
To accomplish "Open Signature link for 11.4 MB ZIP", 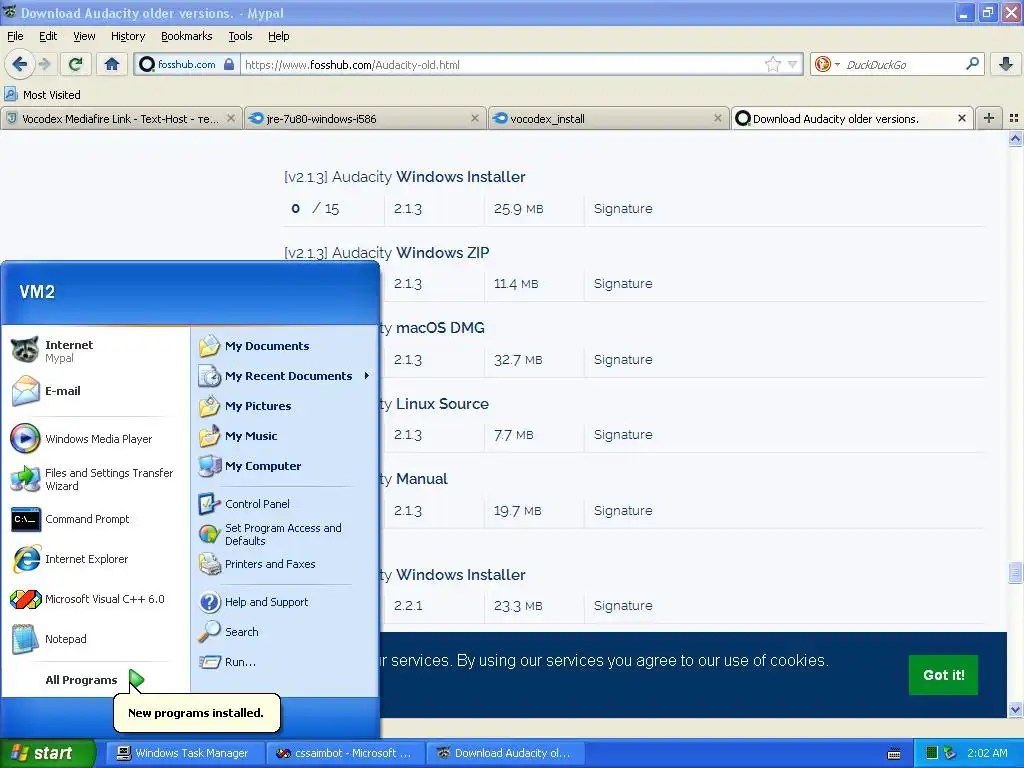I will pos(623,284).
